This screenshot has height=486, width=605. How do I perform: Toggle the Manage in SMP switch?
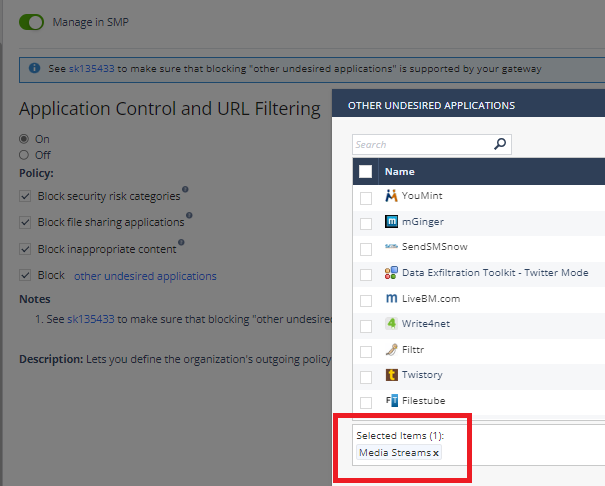tap(31, 22)
